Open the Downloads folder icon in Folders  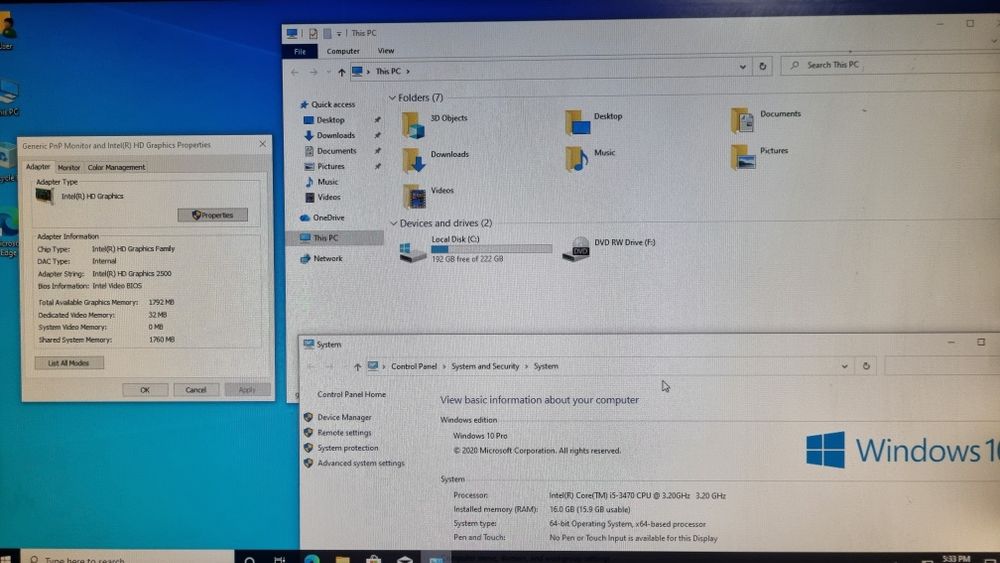[413, 160]
